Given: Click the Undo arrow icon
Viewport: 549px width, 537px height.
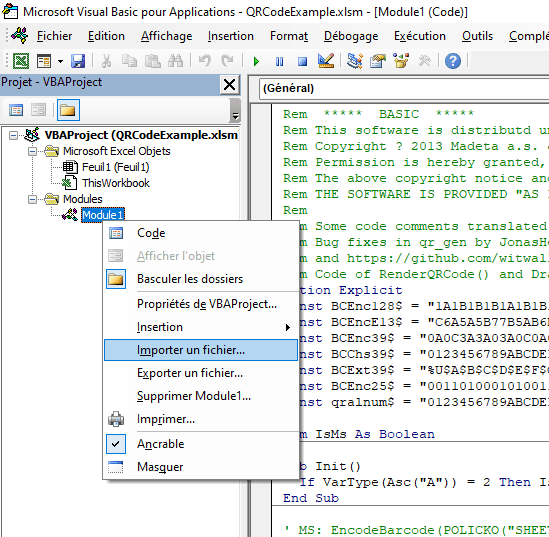Looking at the screenshot, I should [x=205, y=61].
